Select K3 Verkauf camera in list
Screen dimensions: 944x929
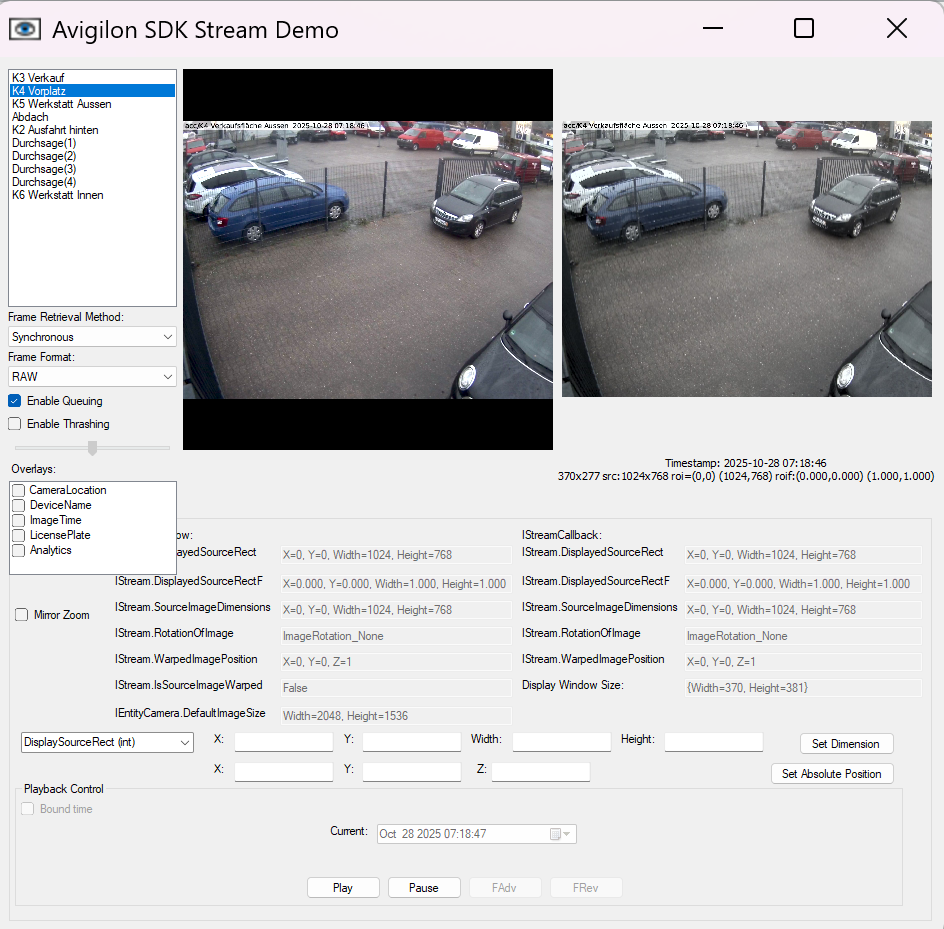38,77
